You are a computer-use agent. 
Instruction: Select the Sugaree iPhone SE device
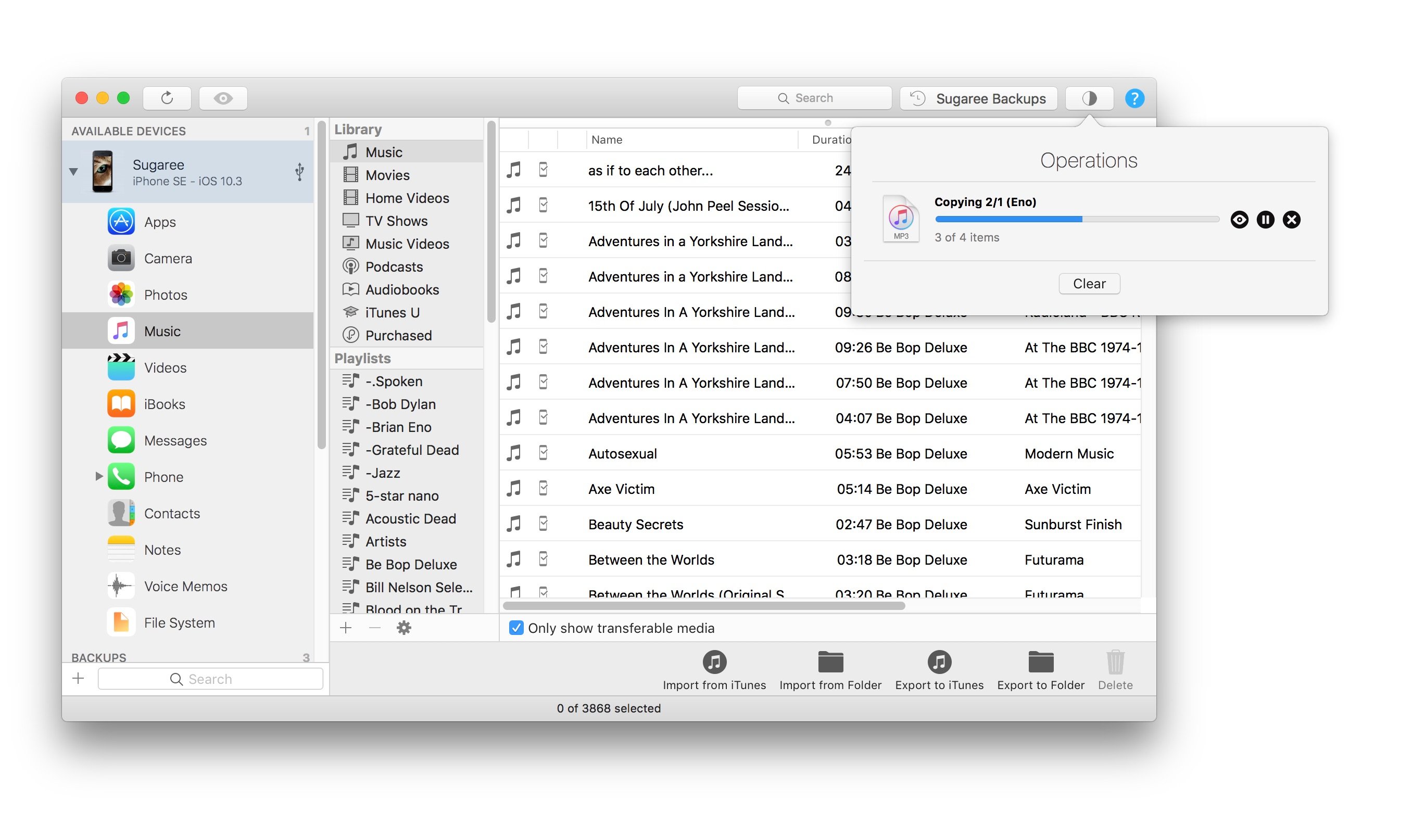tap(187, 172)
